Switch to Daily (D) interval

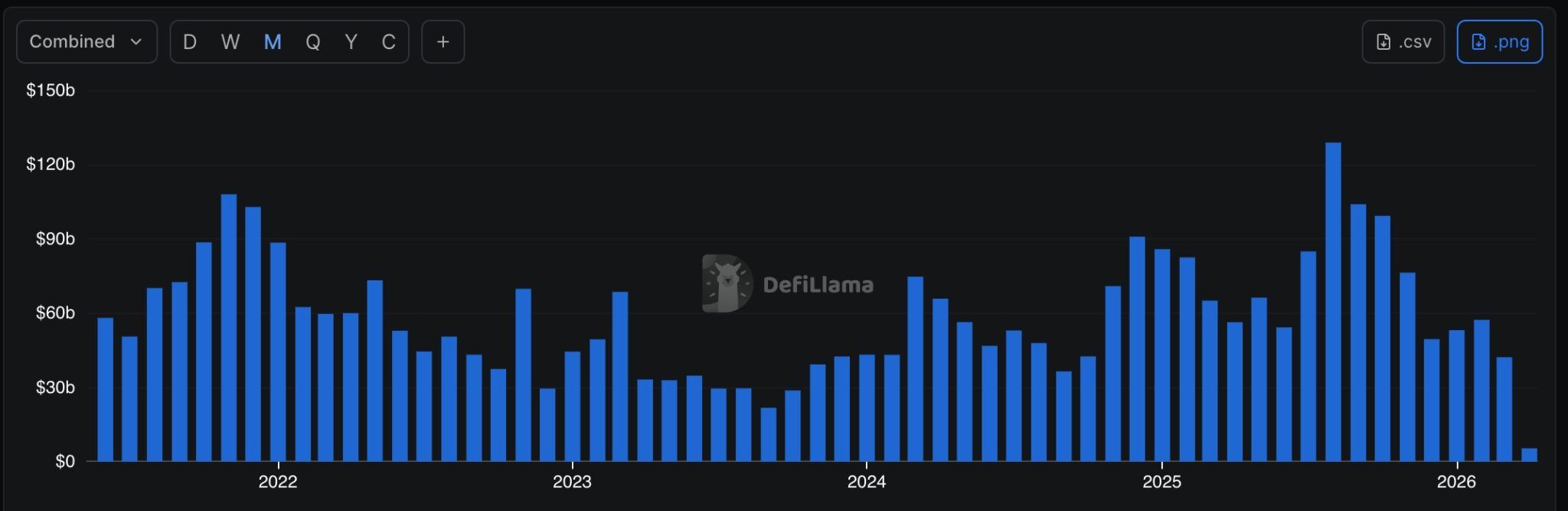(190, 42)
